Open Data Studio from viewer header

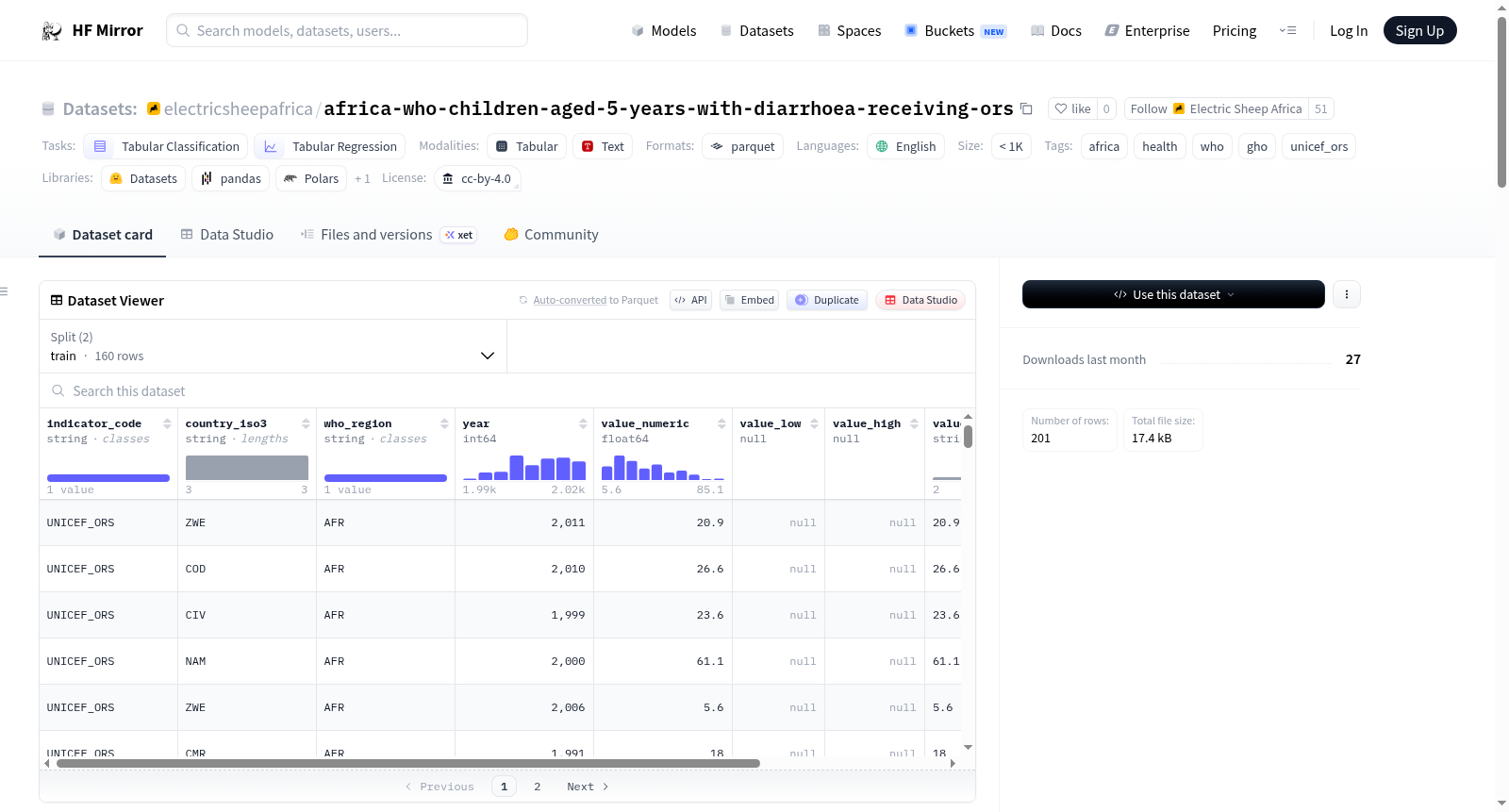920,301
